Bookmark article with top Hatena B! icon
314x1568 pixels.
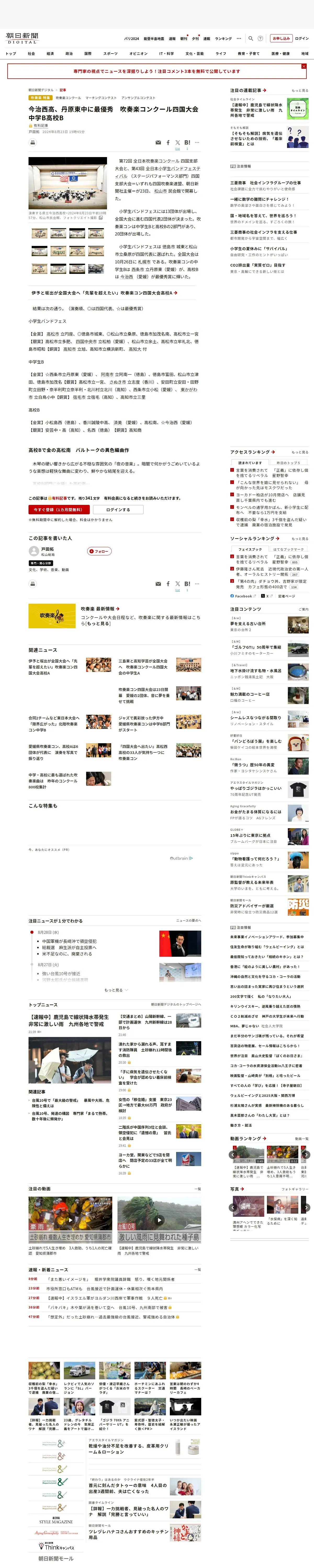coord(187,142)
